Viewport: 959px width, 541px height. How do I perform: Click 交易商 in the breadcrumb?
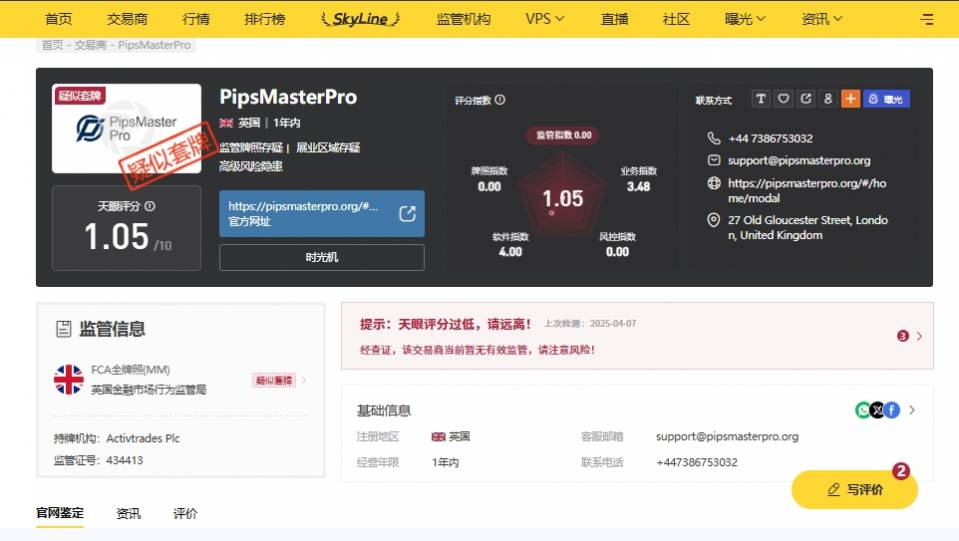pos(91,45)
